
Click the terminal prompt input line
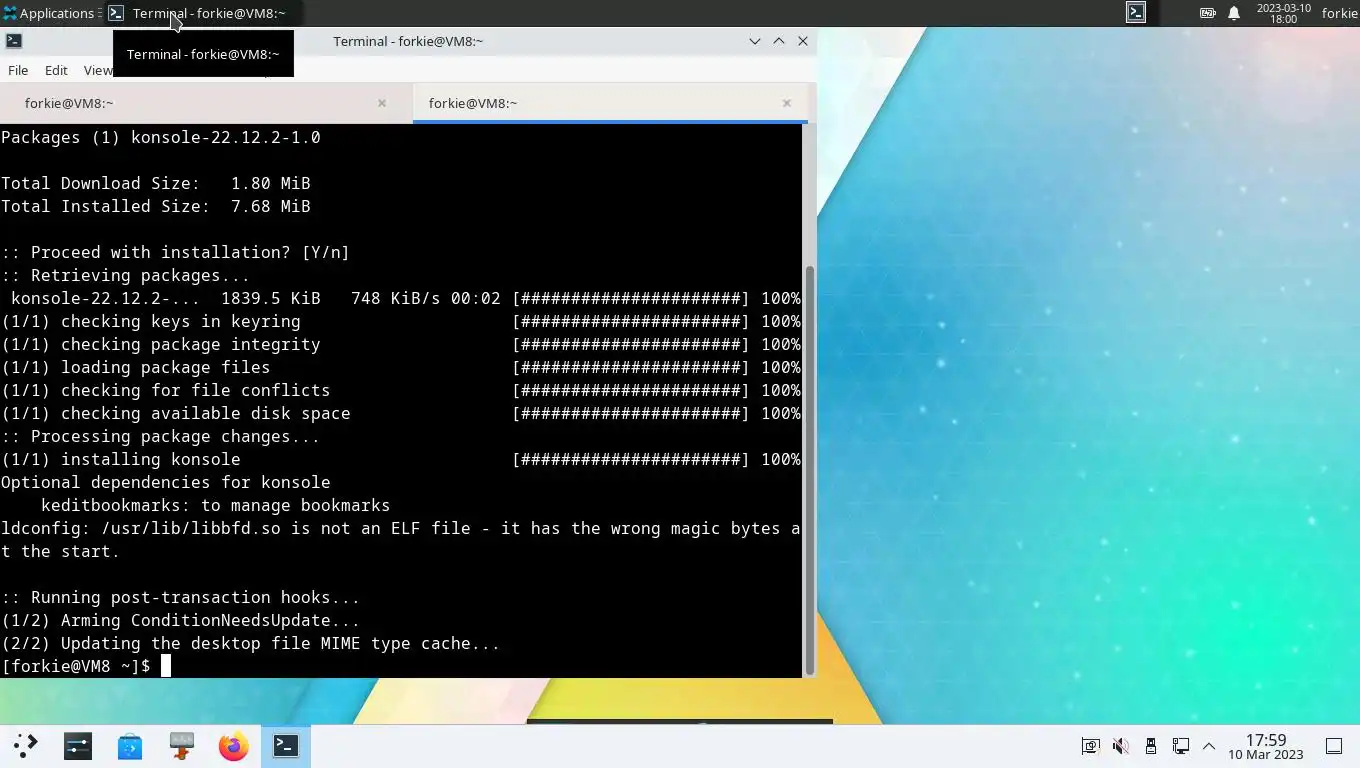pyautogui.click(x=400, y=666)
